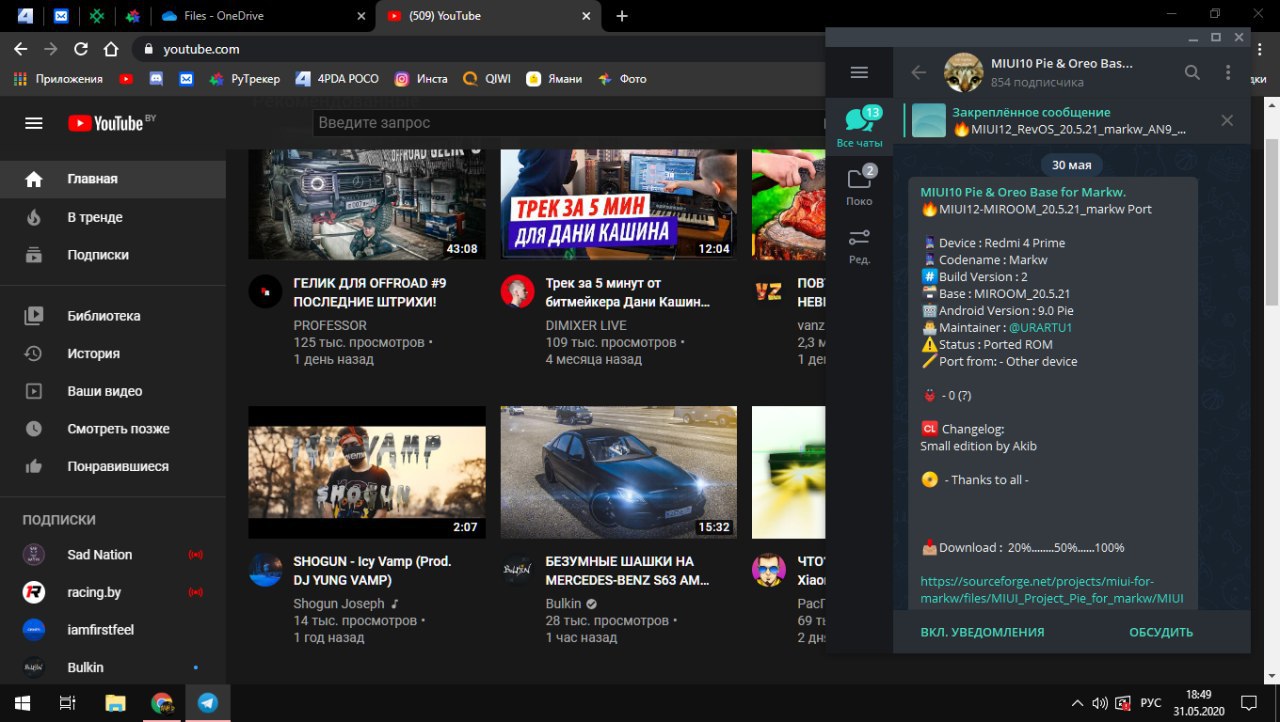The height and width of the screenshot is (722, 1280).
Task: Open the Mercedes S63 video thumbnail
Action: [618, 472]
